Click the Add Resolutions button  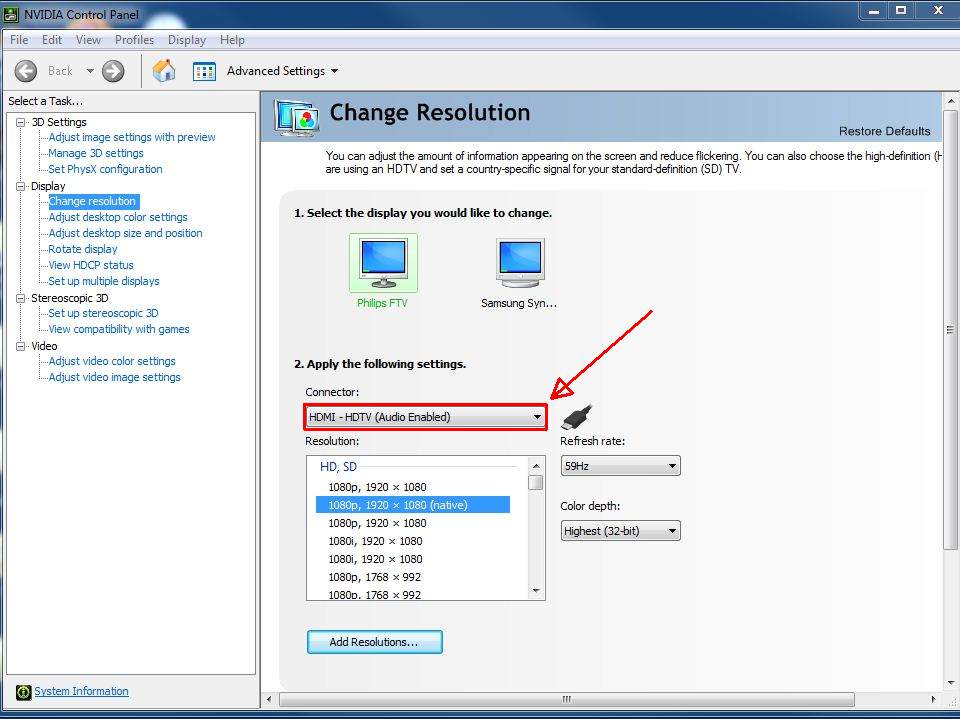click(374, 642)
